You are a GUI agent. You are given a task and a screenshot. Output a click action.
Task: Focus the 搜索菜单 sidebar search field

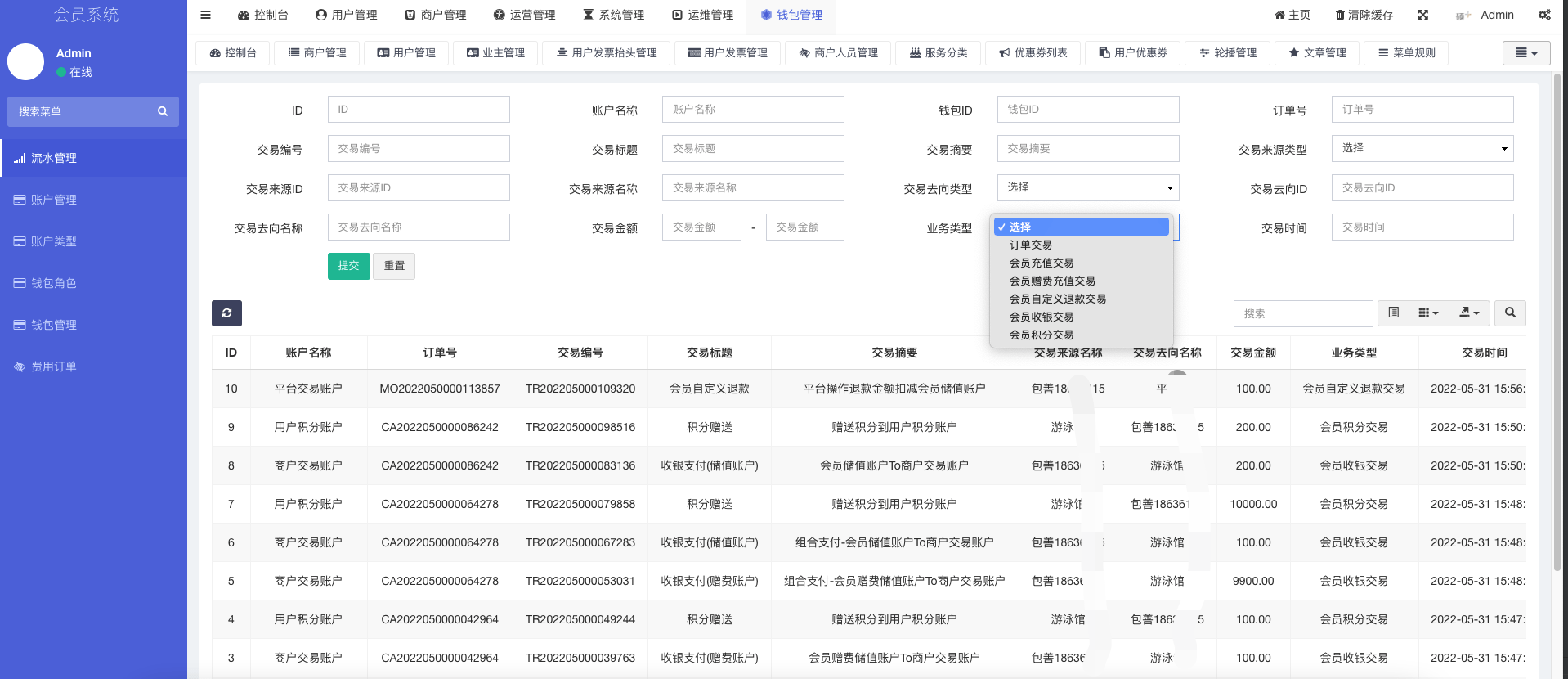(79, 111)
